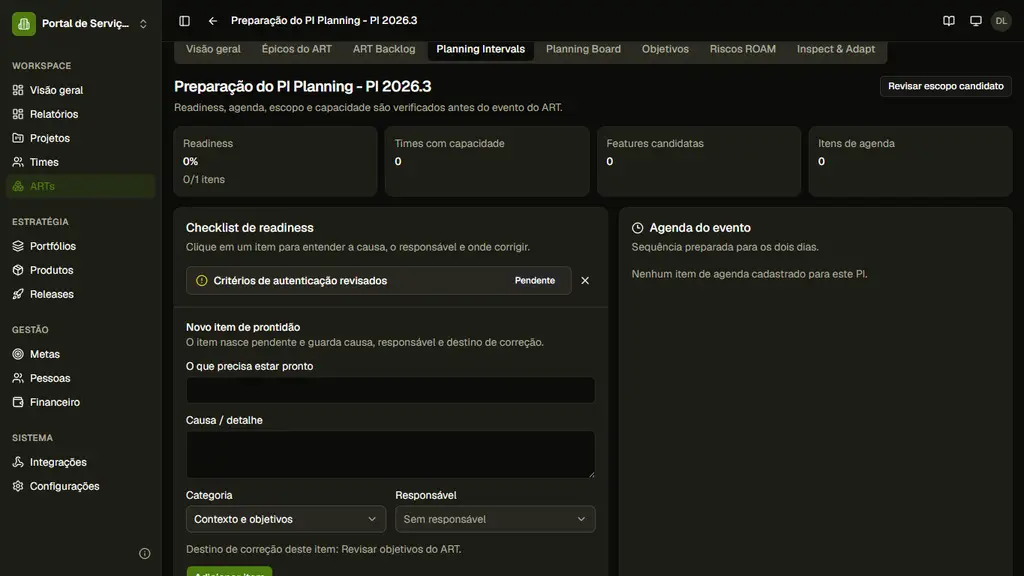This screenshot has height=576, width=1024.
Task: Open Configurações in the sidebar
Action: coord(81,486)
